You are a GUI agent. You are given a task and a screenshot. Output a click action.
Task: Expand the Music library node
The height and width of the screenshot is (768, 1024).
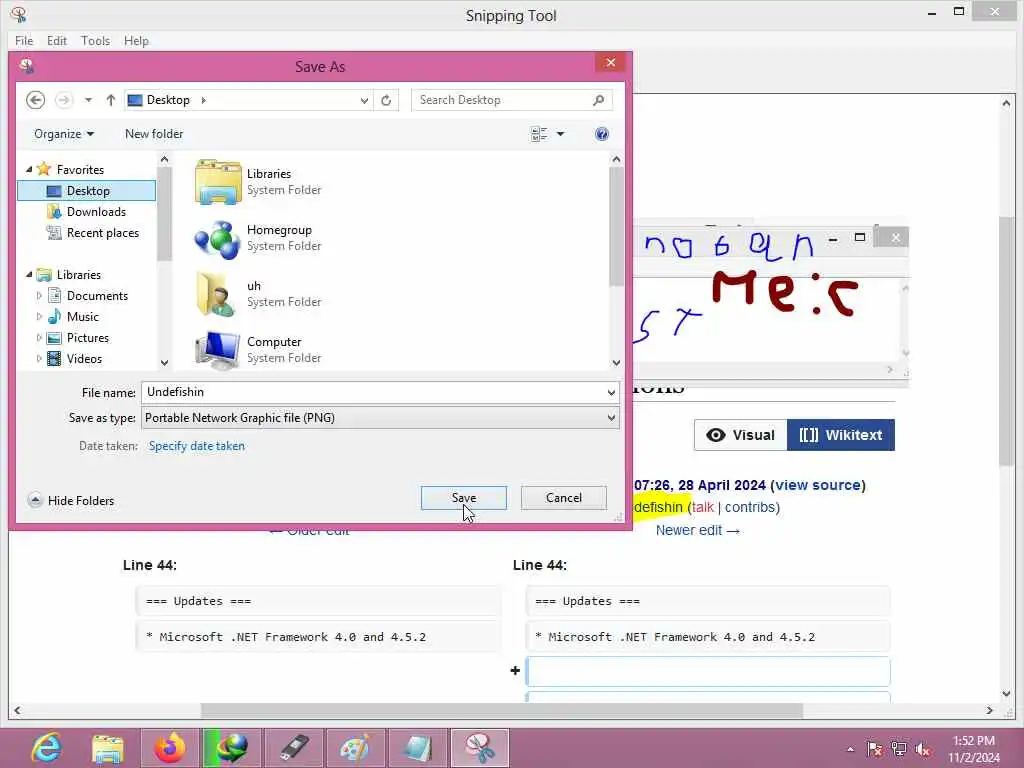[x=39, y=317]
